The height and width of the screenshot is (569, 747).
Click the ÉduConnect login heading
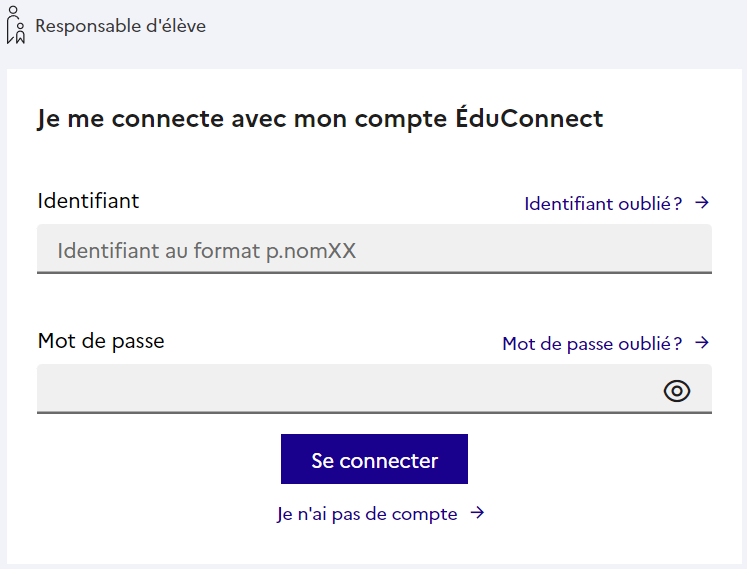(x=321, y=119)
